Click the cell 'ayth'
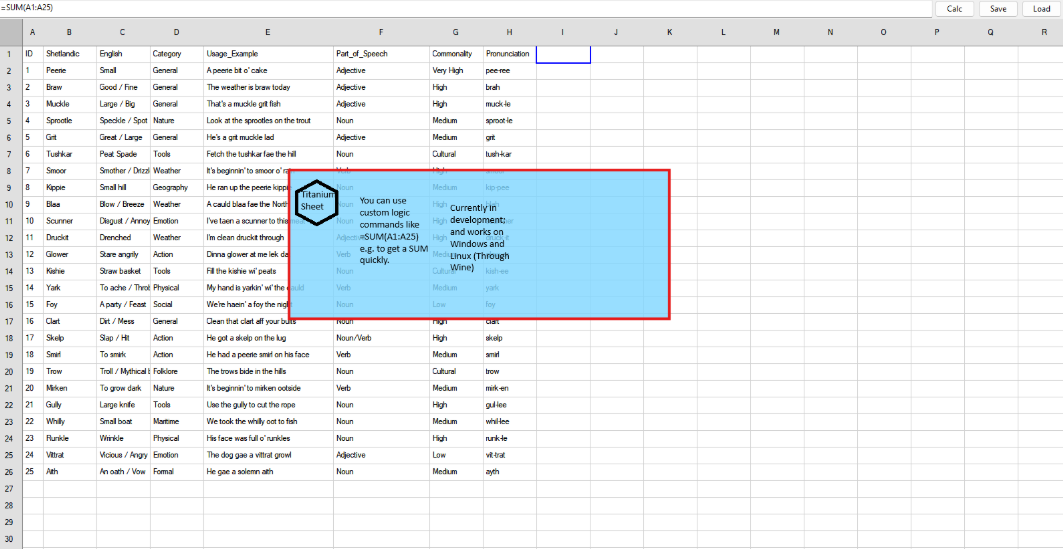Image resolution: width=1063 pixels, height=549 pixels. point(509,472)
